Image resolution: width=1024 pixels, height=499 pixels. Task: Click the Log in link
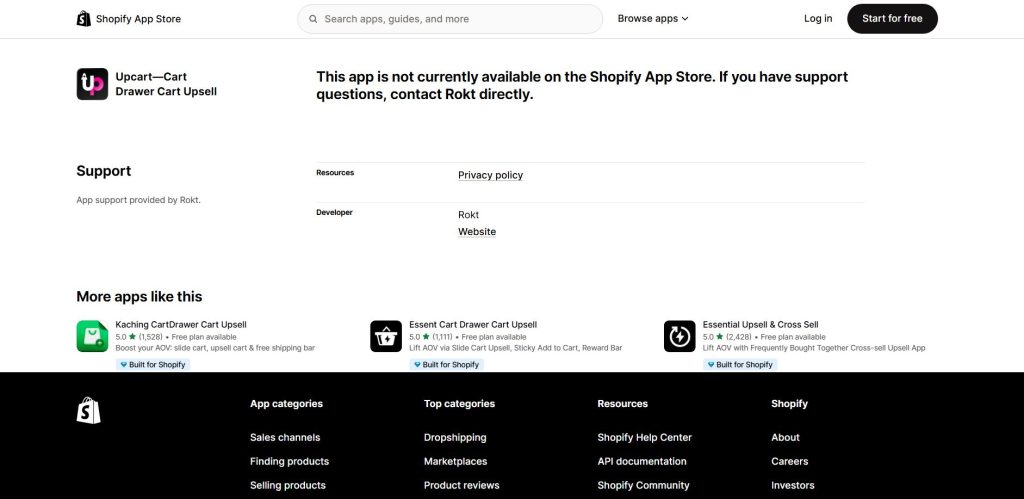[x=818, y=18]
